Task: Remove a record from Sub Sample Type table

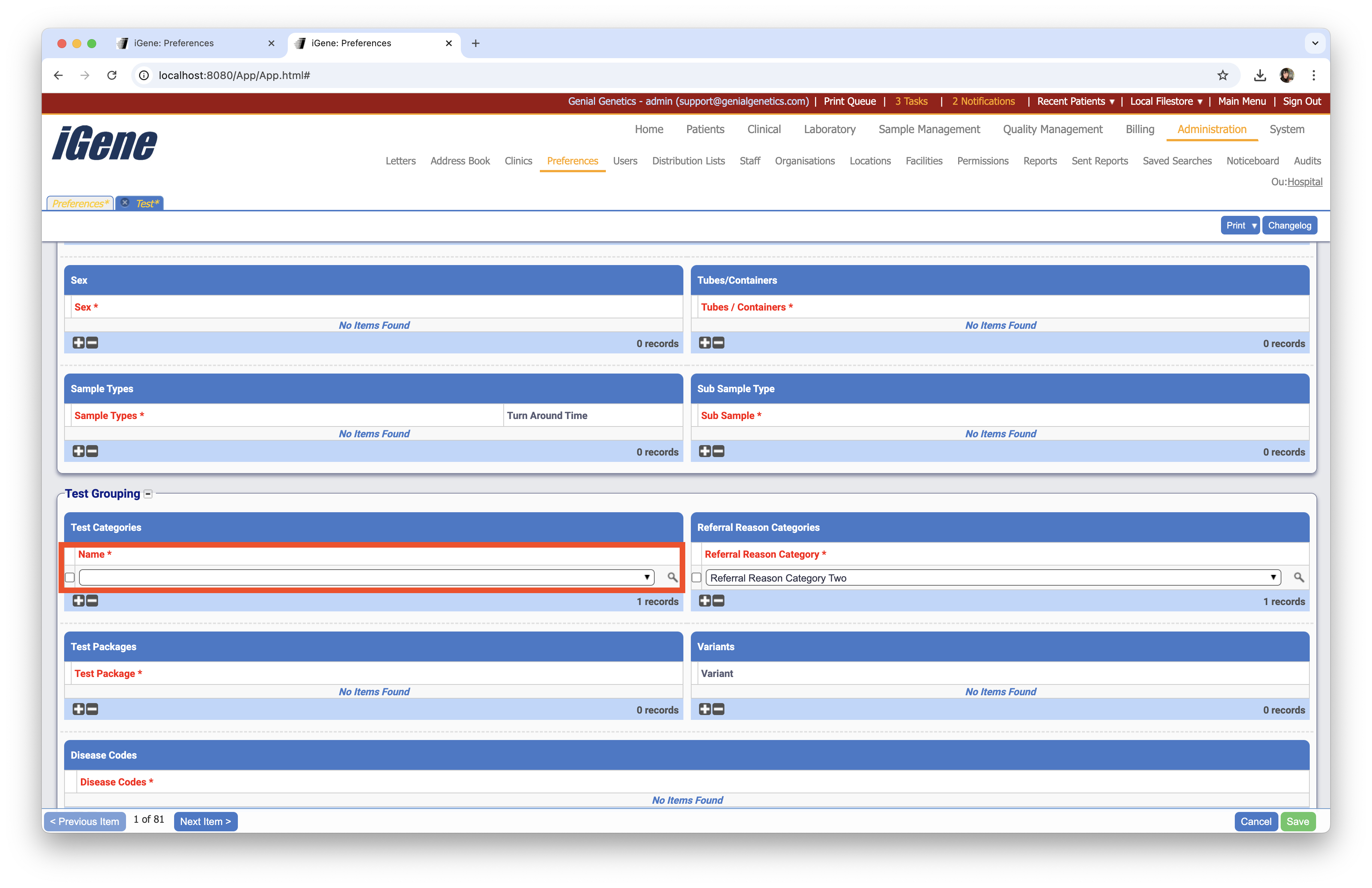Action: pyautogui.click(x=718, y=451)
